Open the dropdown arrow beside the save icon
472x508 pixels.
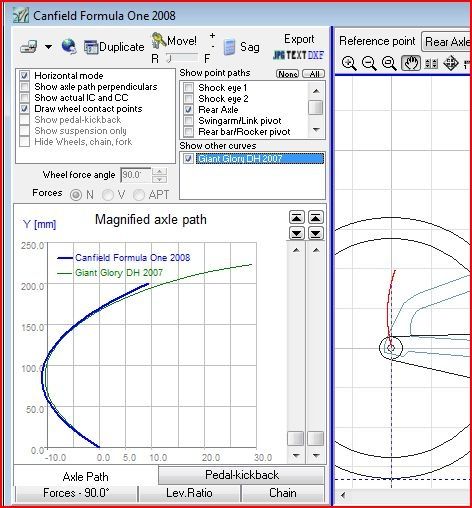click(x=48, y=47)
